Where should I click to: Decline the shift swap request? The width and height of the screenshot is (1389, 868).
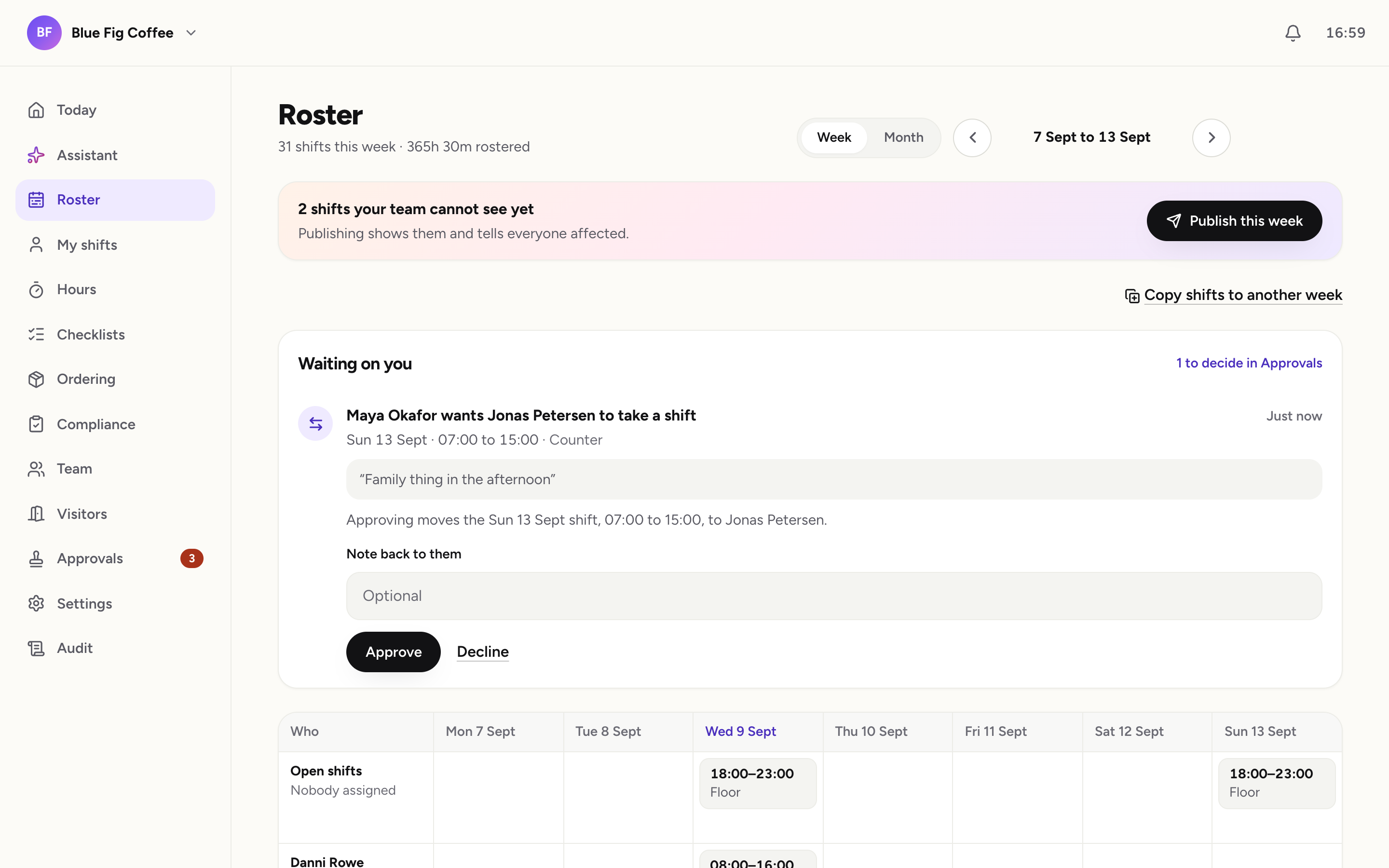click(x=483, y=652)
